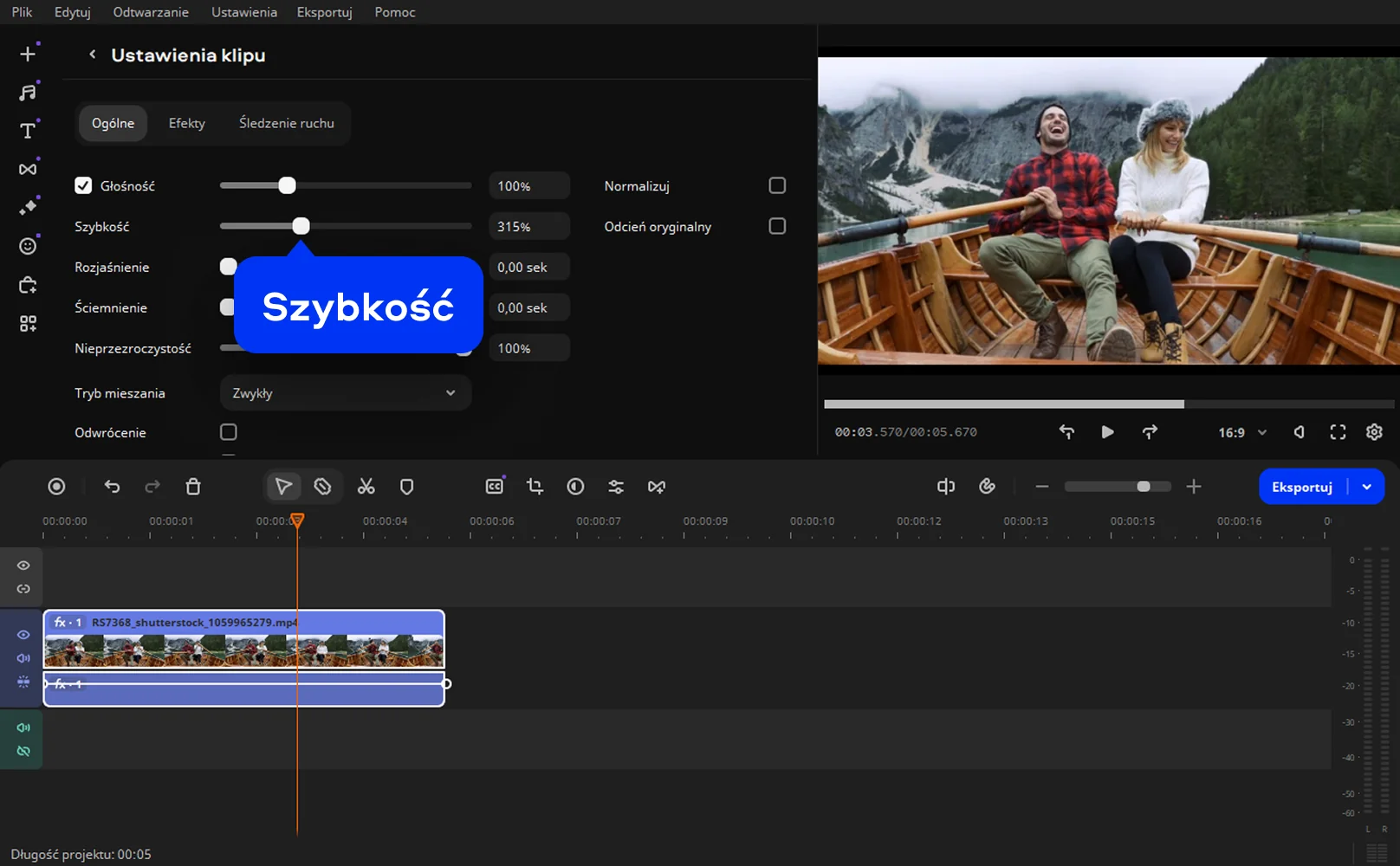Click the record button in timeline toolbar

[56, 487]
